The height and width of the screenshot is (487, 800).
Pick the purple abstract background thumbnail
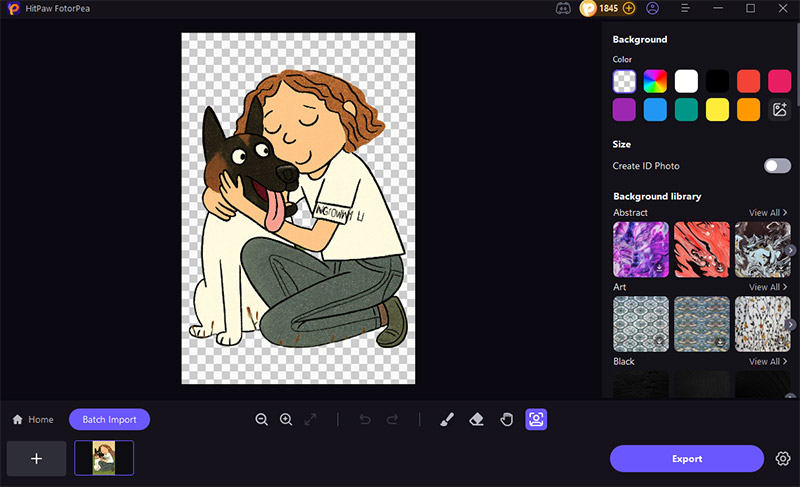coord(641,249)
